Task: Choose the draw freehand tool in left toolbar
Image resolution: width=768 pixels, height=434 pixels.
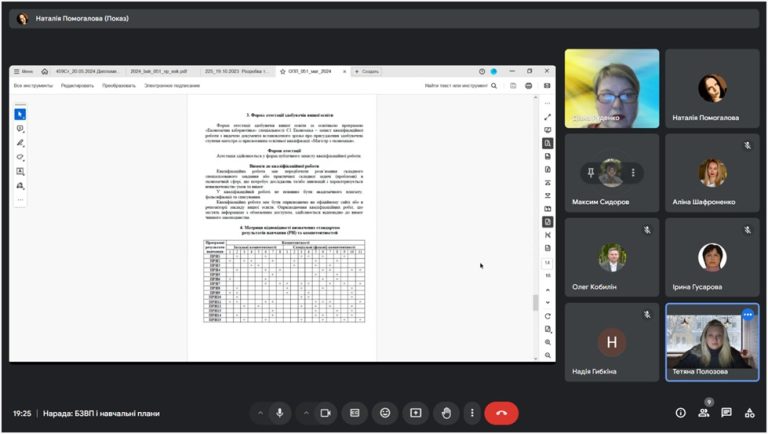Action: click(20, 157)
